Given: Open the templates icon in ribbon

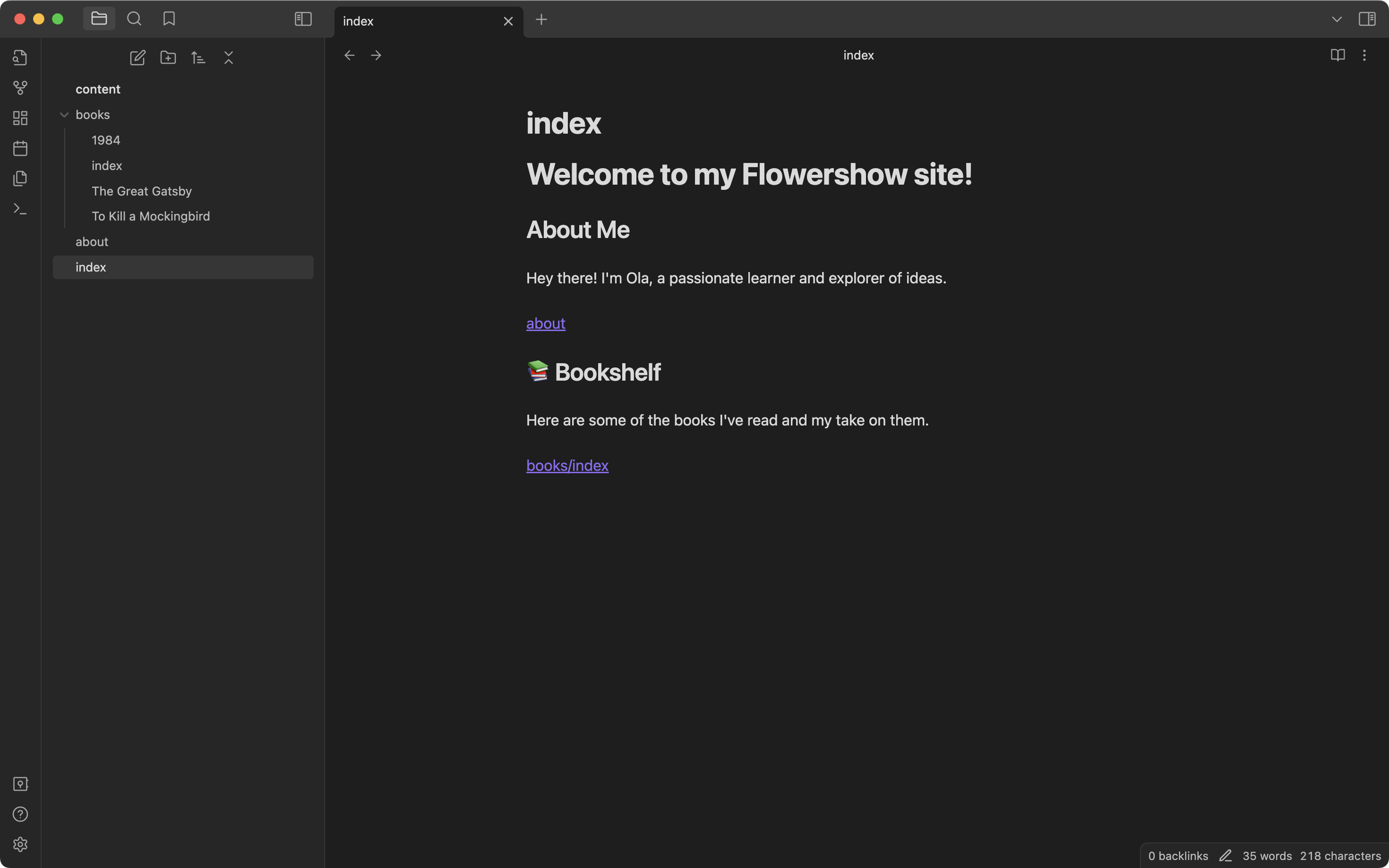Looking at the screenshot, I should pyautogui.click(x=20, y=179).
